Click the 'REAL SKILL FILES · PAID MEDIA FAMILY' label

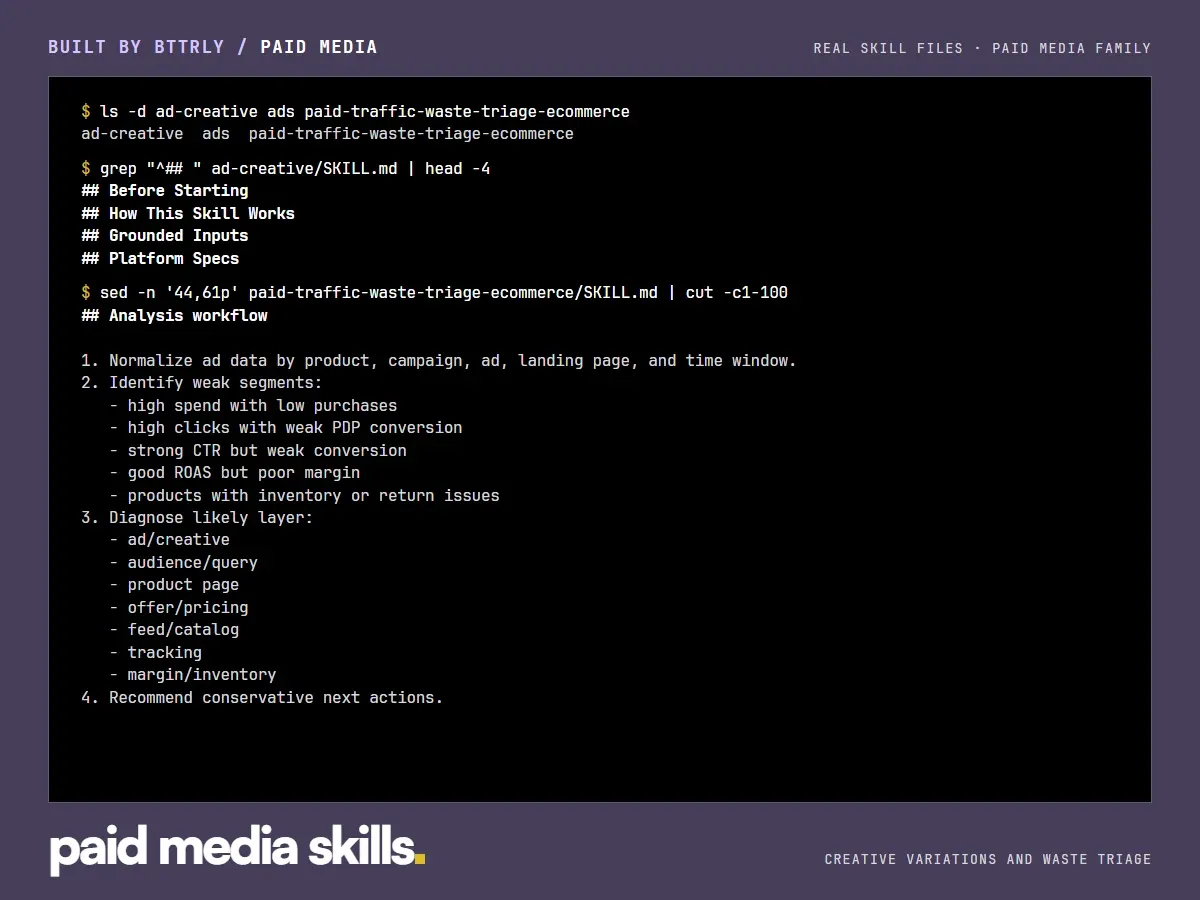tap(982, 48)
